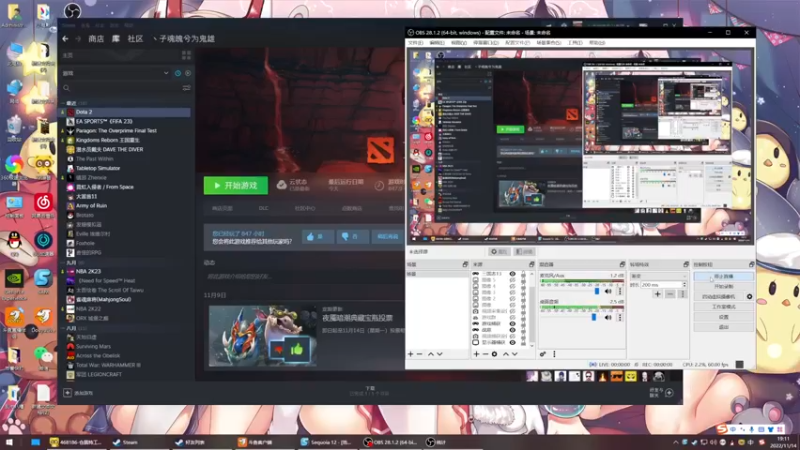The width and height of the screenshot is (800, 450).
Task: Mute the desktop audio speaker icon in OBS
Action: click(x=608, y=317)
